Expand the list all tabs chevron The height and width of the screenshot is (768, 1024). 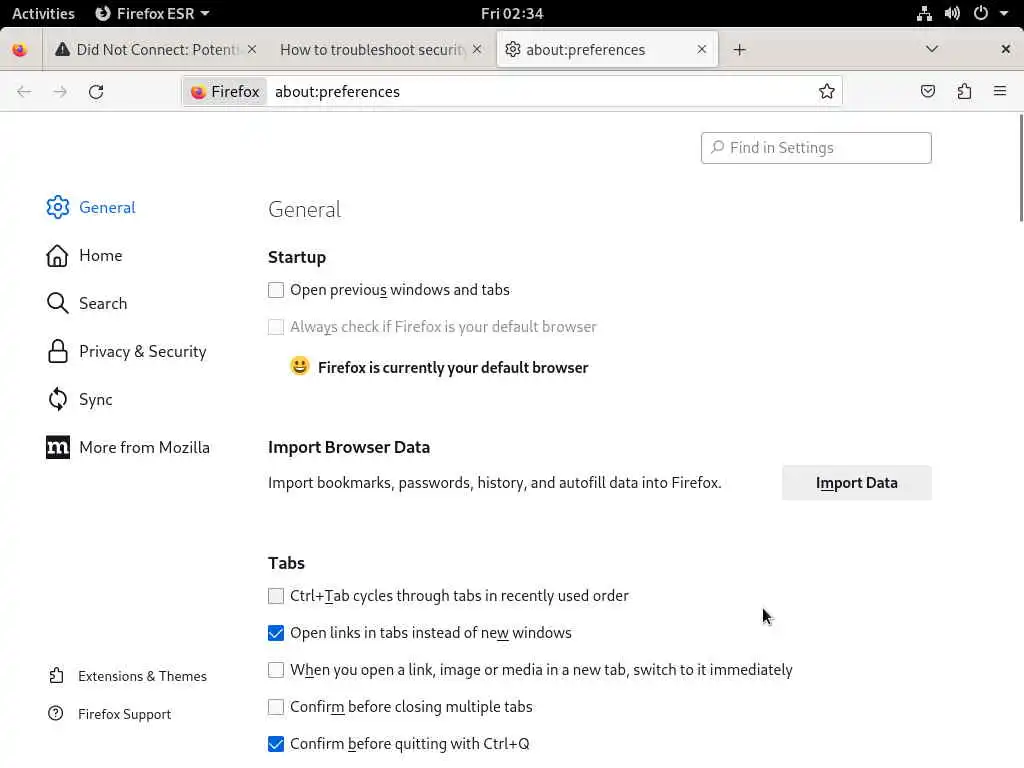932,50
